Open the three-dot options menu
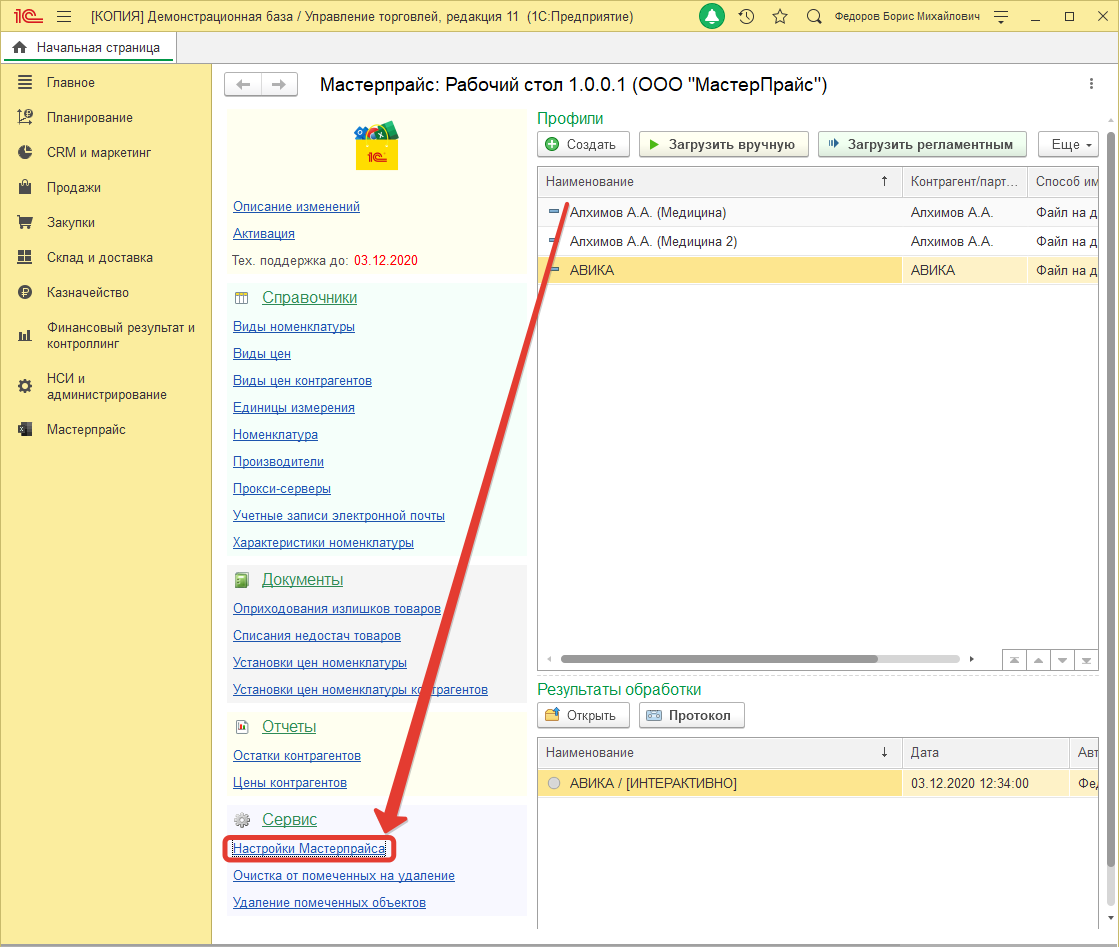The height and width of the screenshot is (947, 1119). [1092, 85]
